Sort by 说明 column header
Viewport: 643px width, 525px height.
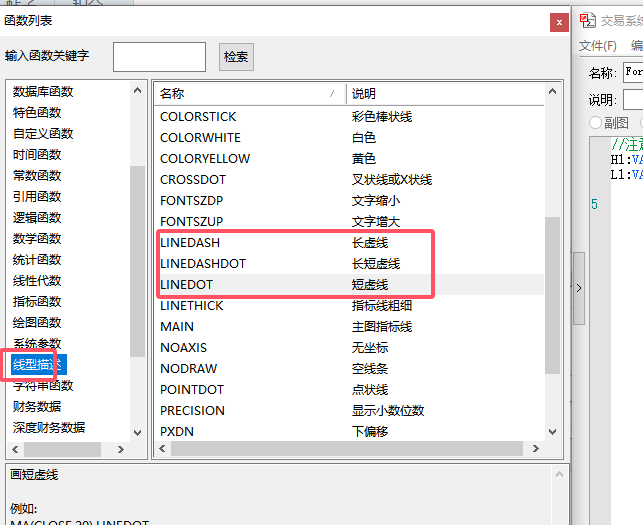point(445,94)
